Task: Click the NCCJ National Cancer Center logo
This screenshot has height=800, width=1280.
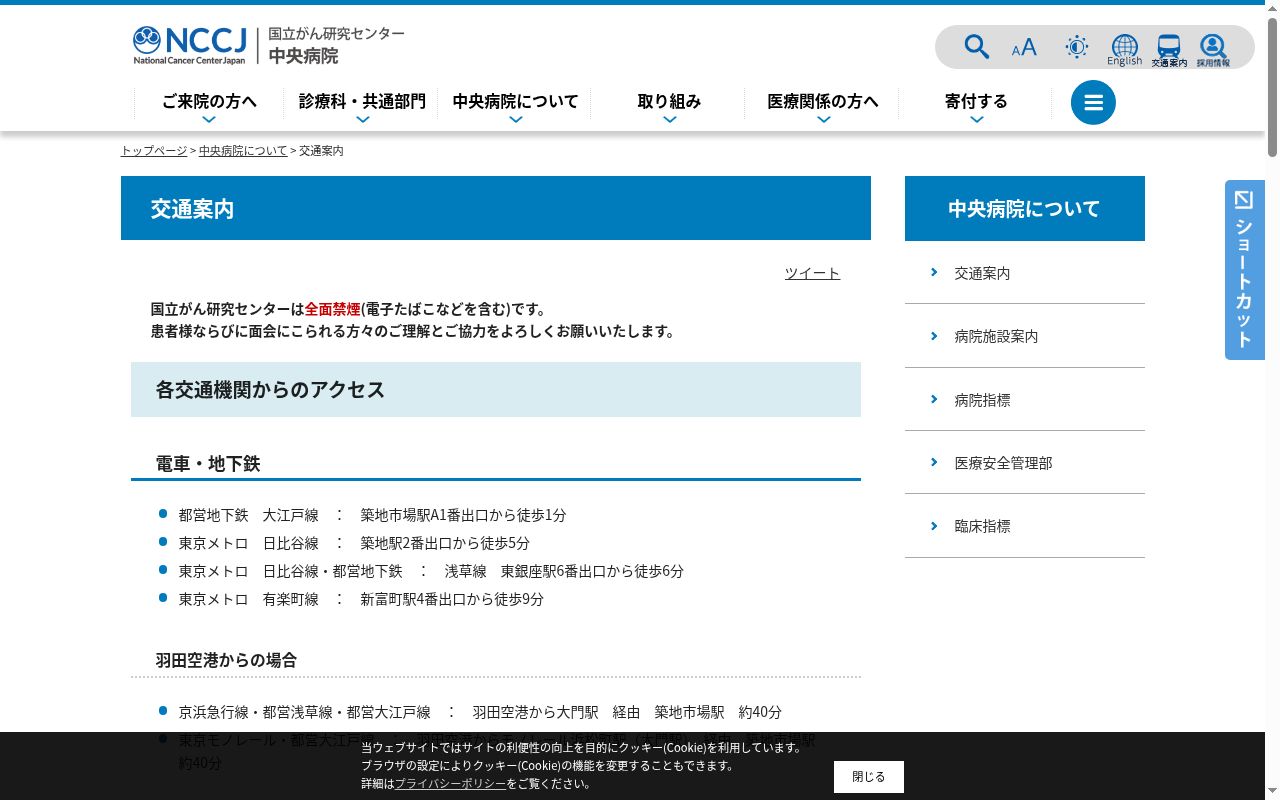Action: pos(190,45)
